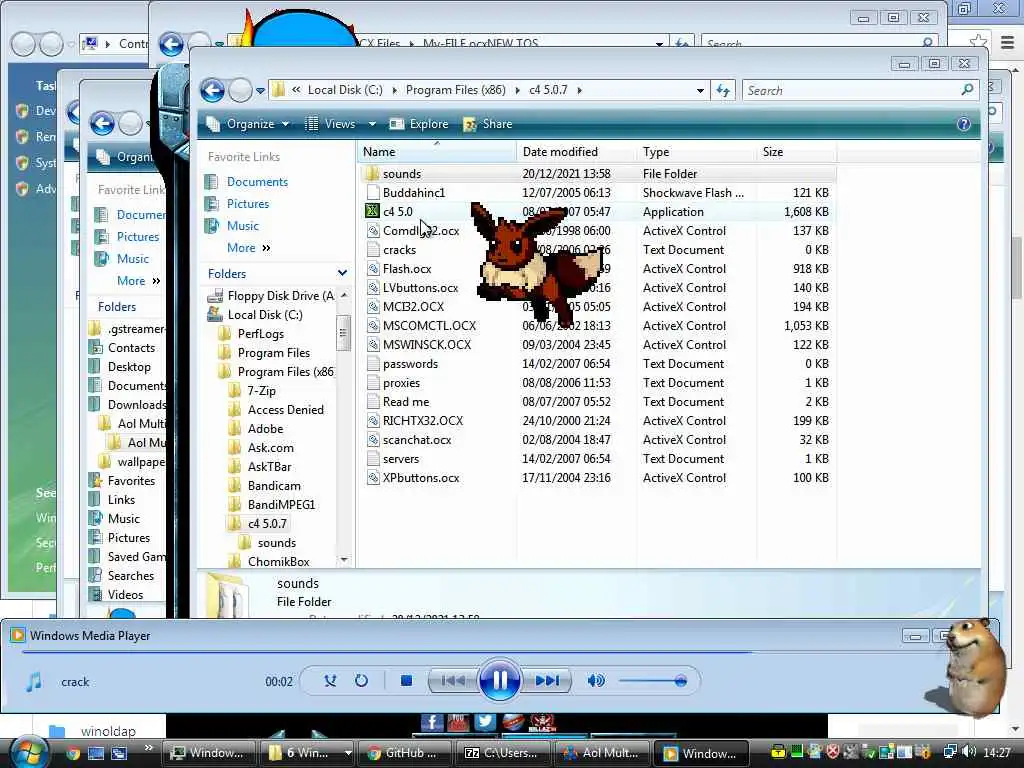The image size is (1024, 768).
Task: Open the volume icon in system tray
Action: click(x=969, y=752)
